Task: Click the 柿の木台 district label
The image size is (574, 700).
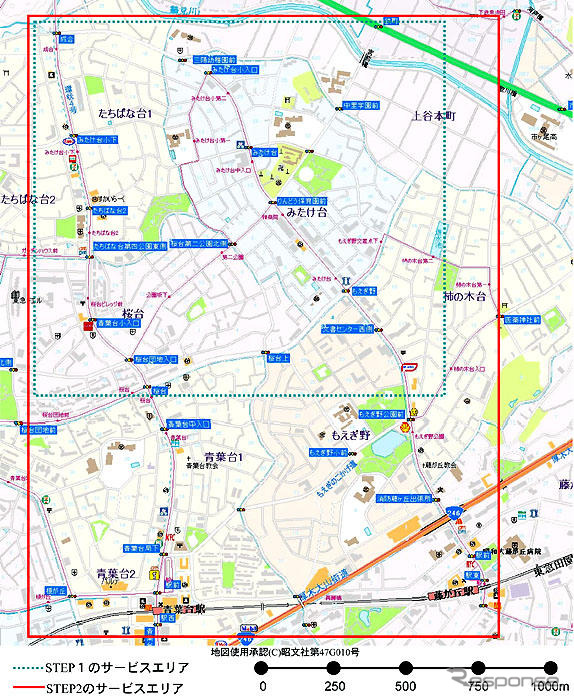Action: pos(465,296)
